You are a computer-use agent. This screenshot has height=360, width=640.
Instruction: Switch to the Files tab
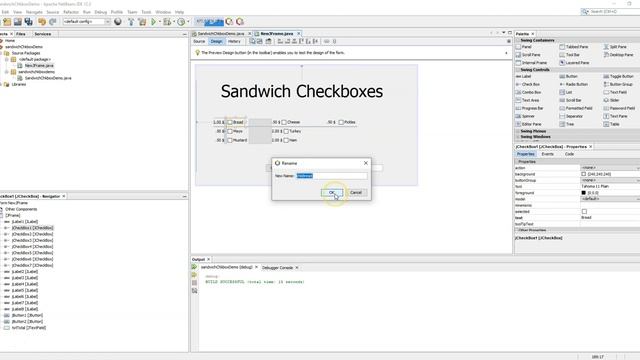(x=20, y=34)
